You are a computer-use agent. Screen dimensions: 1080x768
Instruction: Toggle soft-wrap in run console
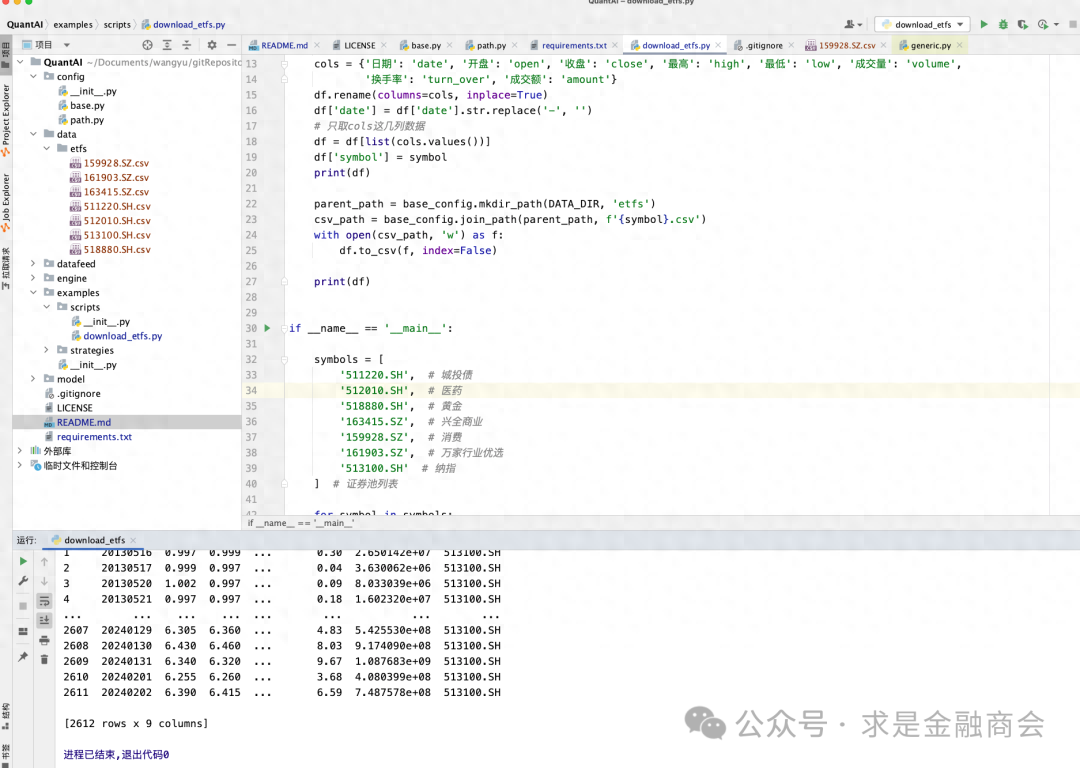click(x=44, y=601)
